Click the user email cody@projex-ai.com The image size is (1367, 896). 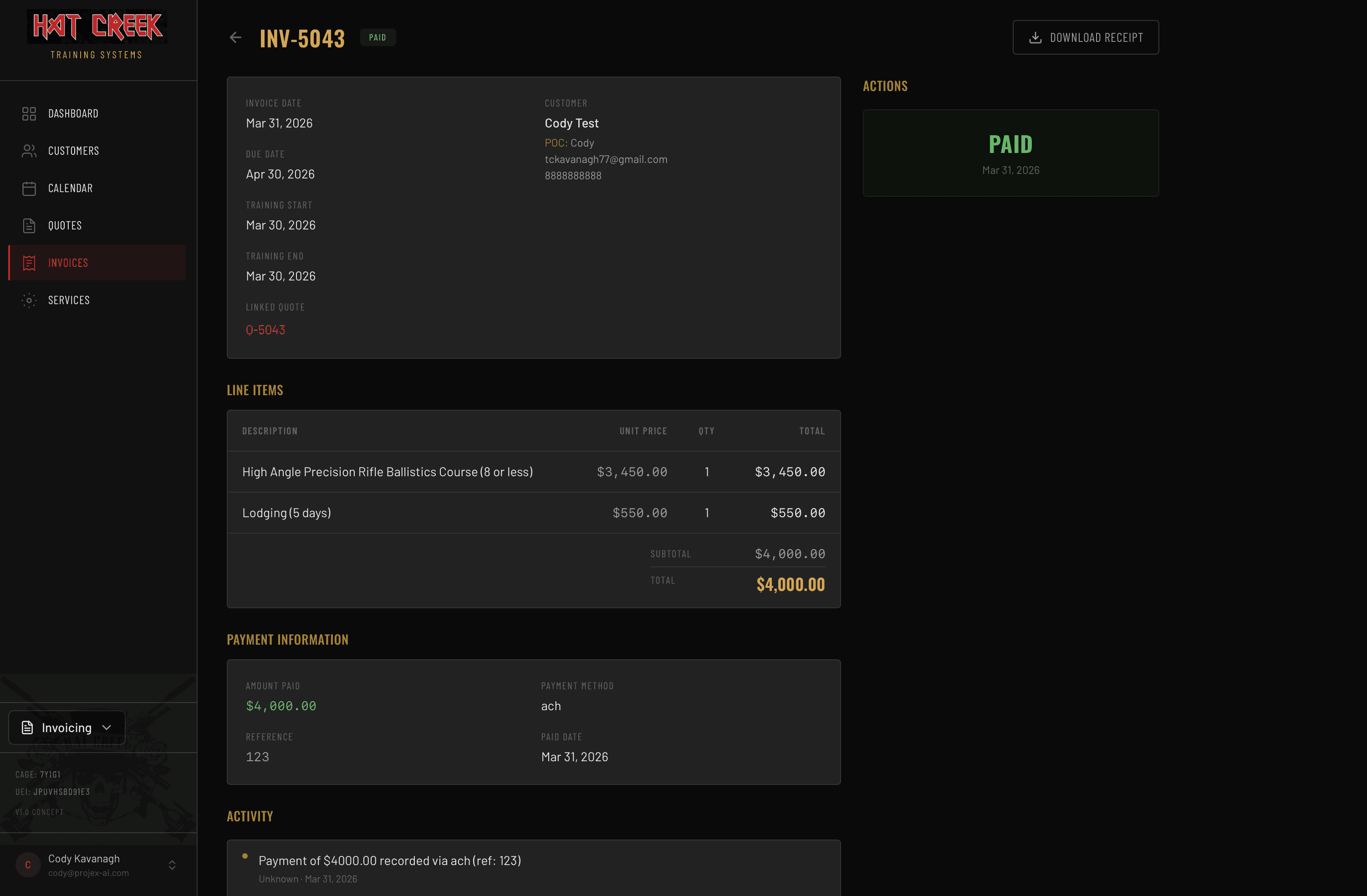[x=88, y=874]
